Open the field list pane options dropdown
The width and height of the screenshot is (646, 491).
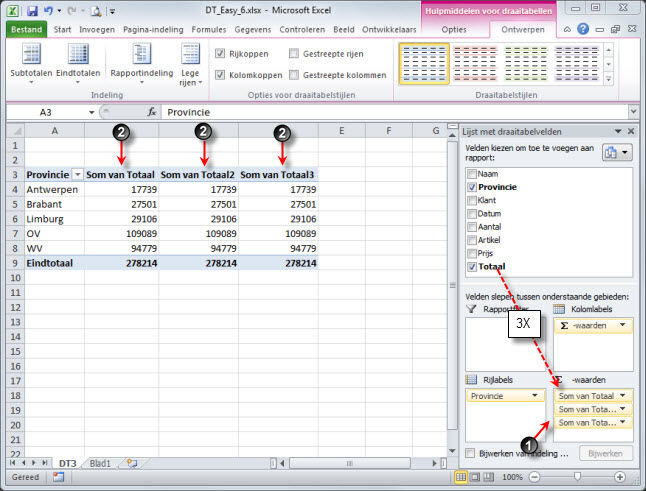click(618, 131)
